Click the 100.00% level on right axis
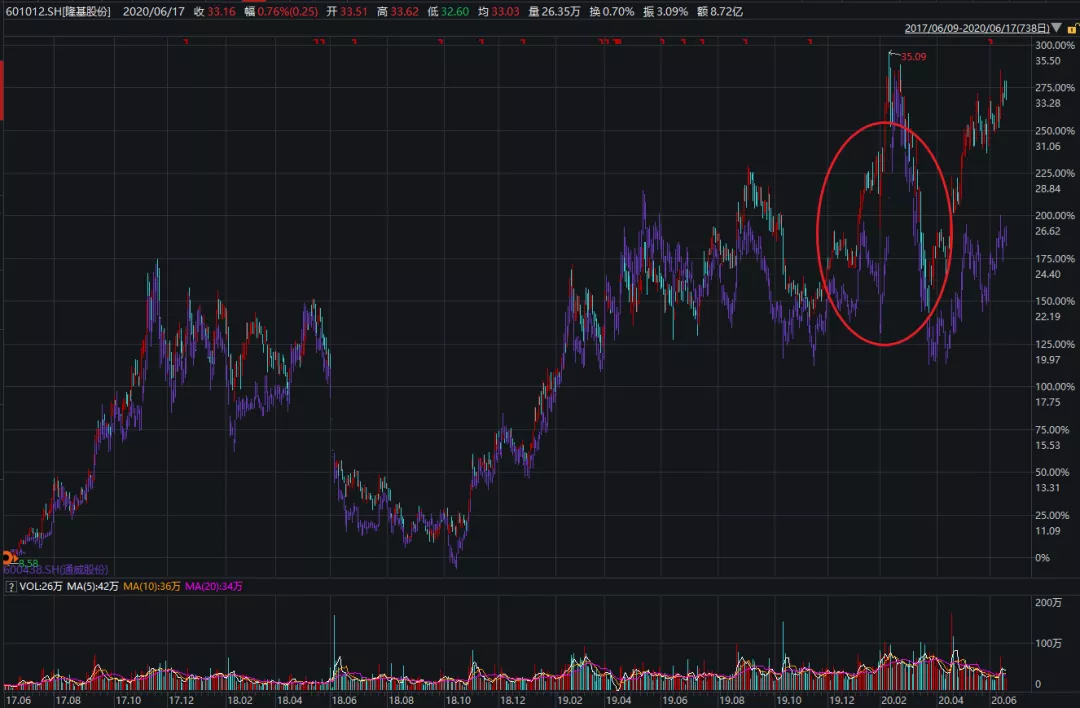1080x708 pixels. (x=1054, y=387)
